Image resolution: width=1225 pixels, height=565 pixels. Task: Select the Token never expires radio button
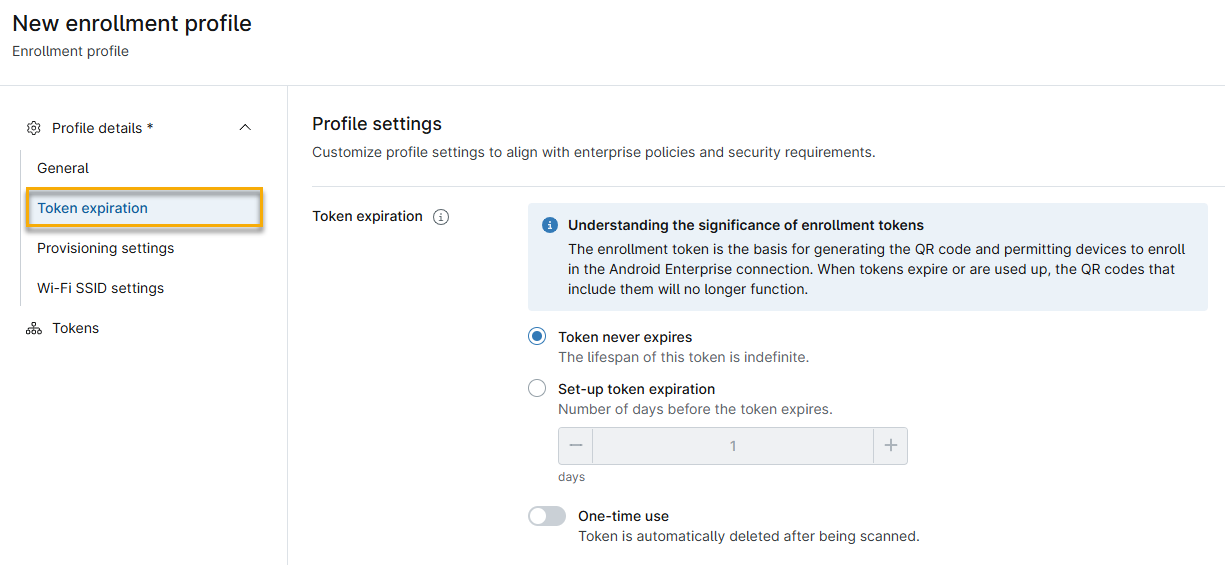click(537, 337)
